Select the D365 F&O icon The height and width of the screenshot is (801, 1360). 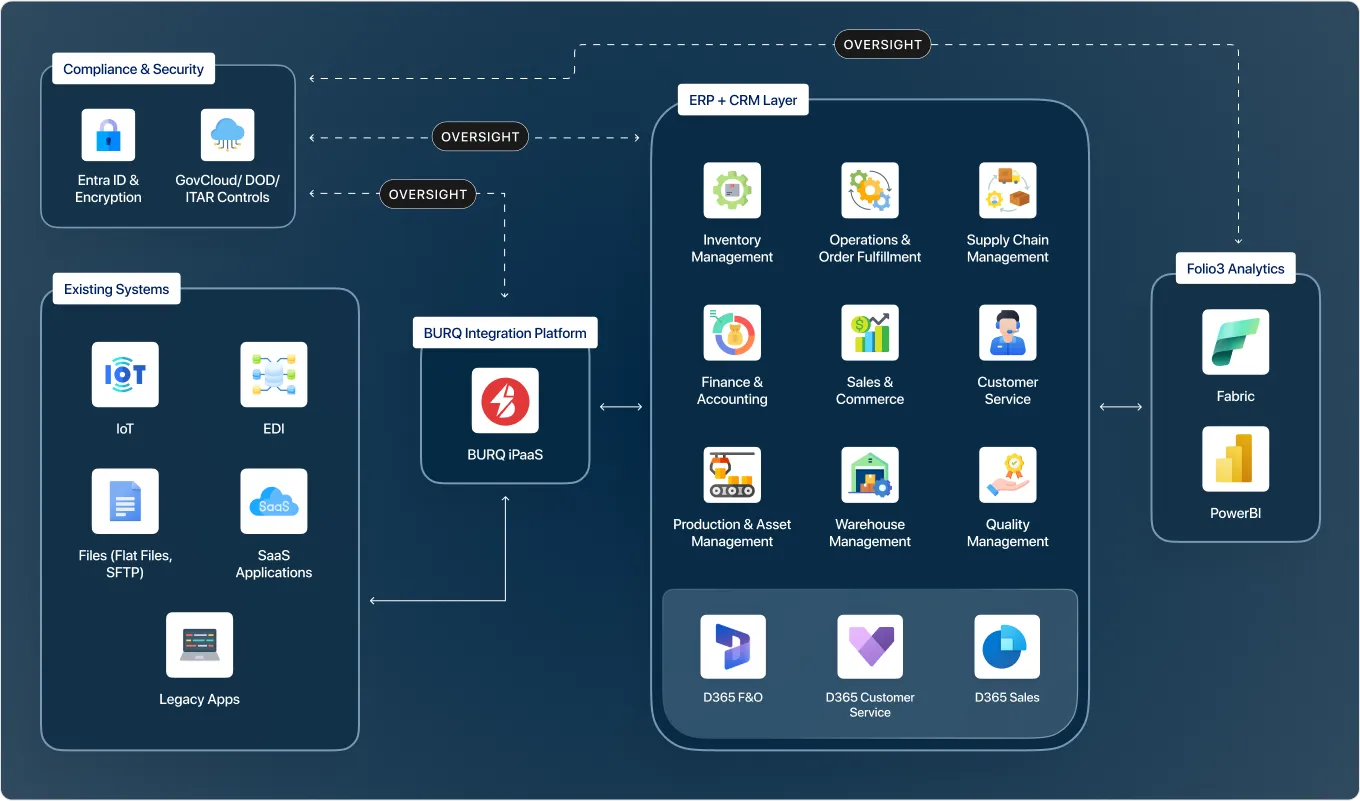(x=733, y=647)
